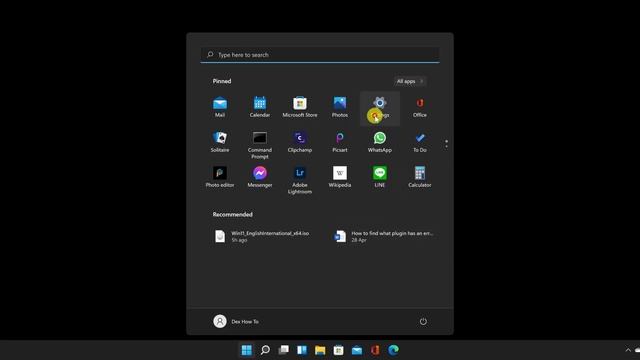Open recommended document How to find what plugin

(x=384, y=236)
